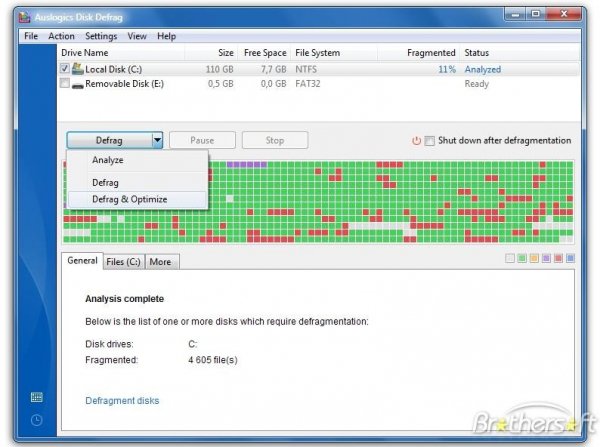
Task: Click the Pause button
Action: tap(202, 140)
